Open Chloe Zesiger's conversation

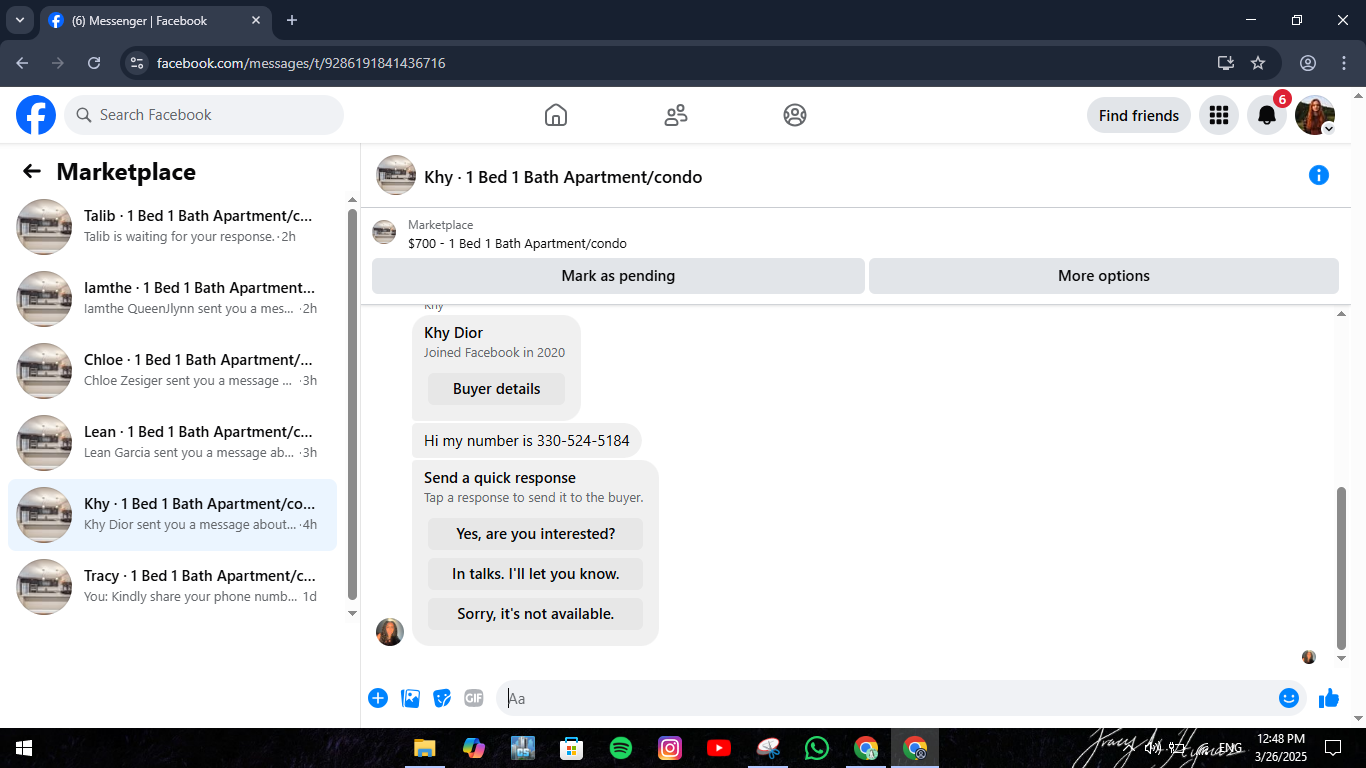pos(172,371)
